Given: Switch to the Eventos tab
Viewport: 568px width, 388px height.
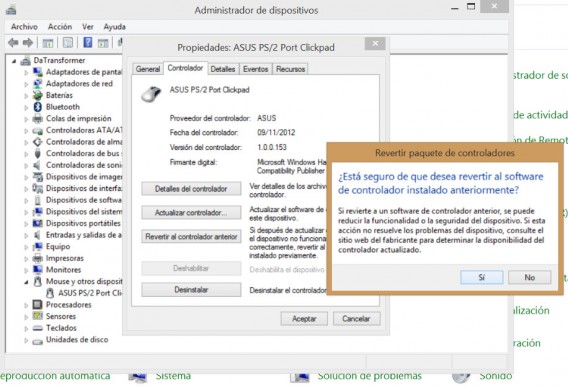Looking at the screenshot, I should tap(255, 69).
